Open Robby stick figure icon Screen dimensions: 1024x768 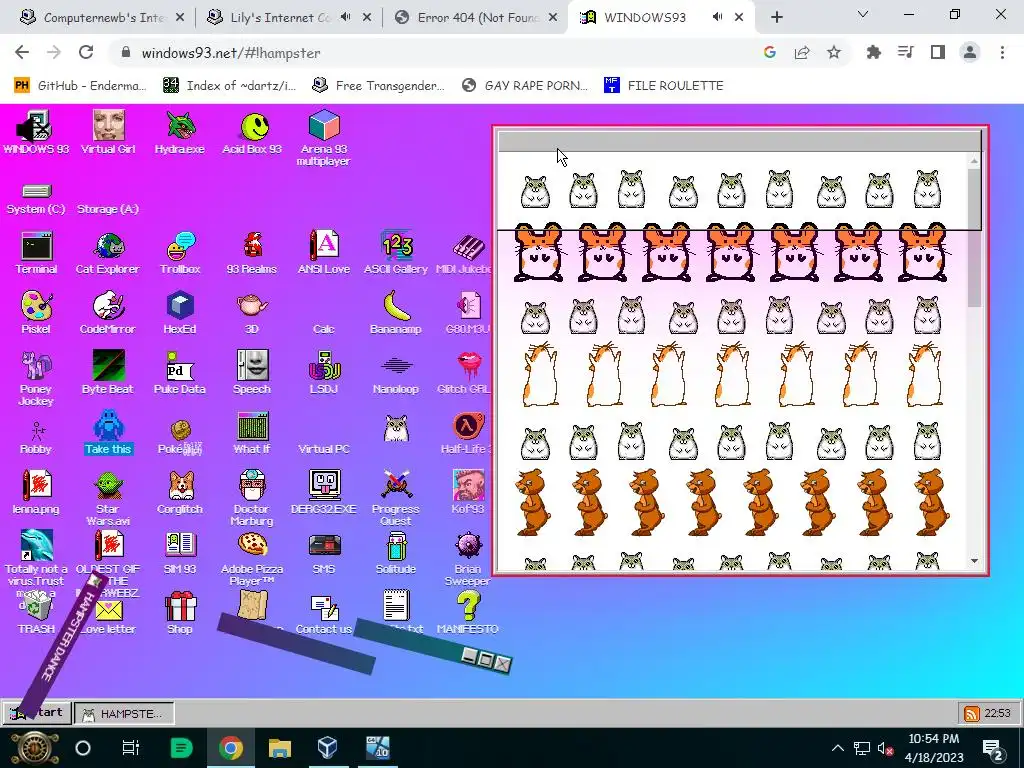pos(36,438)
